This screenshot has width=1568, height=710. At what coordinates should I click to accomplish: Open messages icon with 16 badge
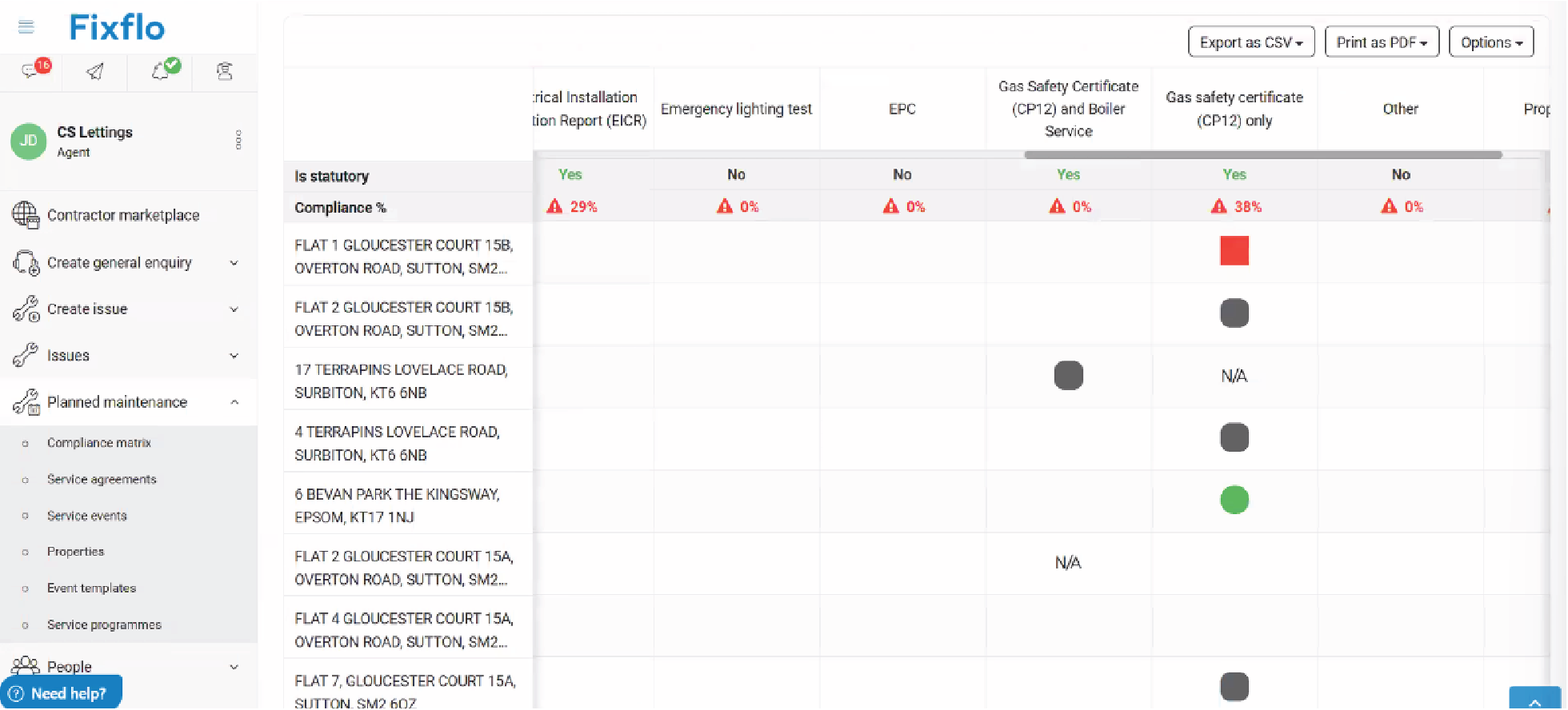[32, 71]
